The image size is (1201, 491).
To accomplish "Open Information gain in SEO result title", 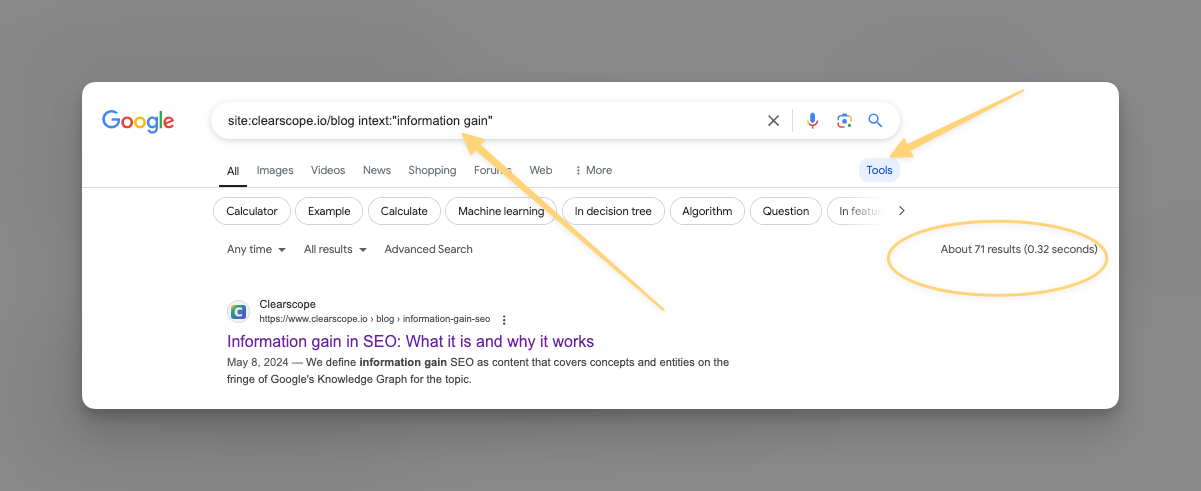I will pos(410,341).
